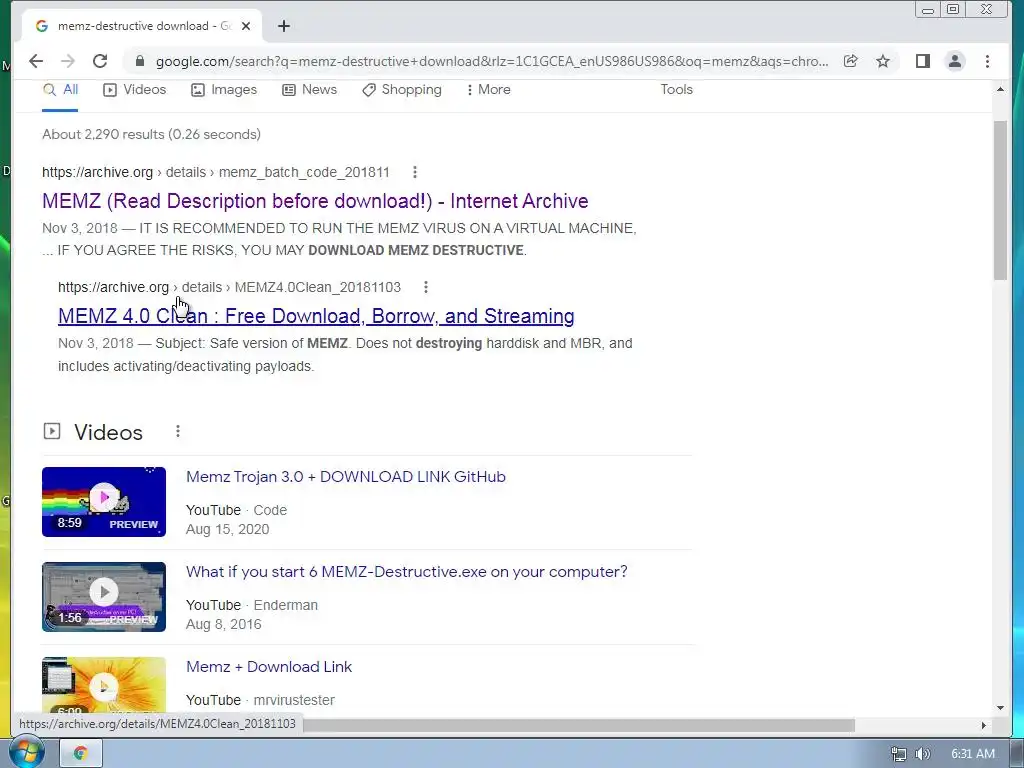Click network icon in system tray
Screen dimensions: 1024x768
coord(899,754)
